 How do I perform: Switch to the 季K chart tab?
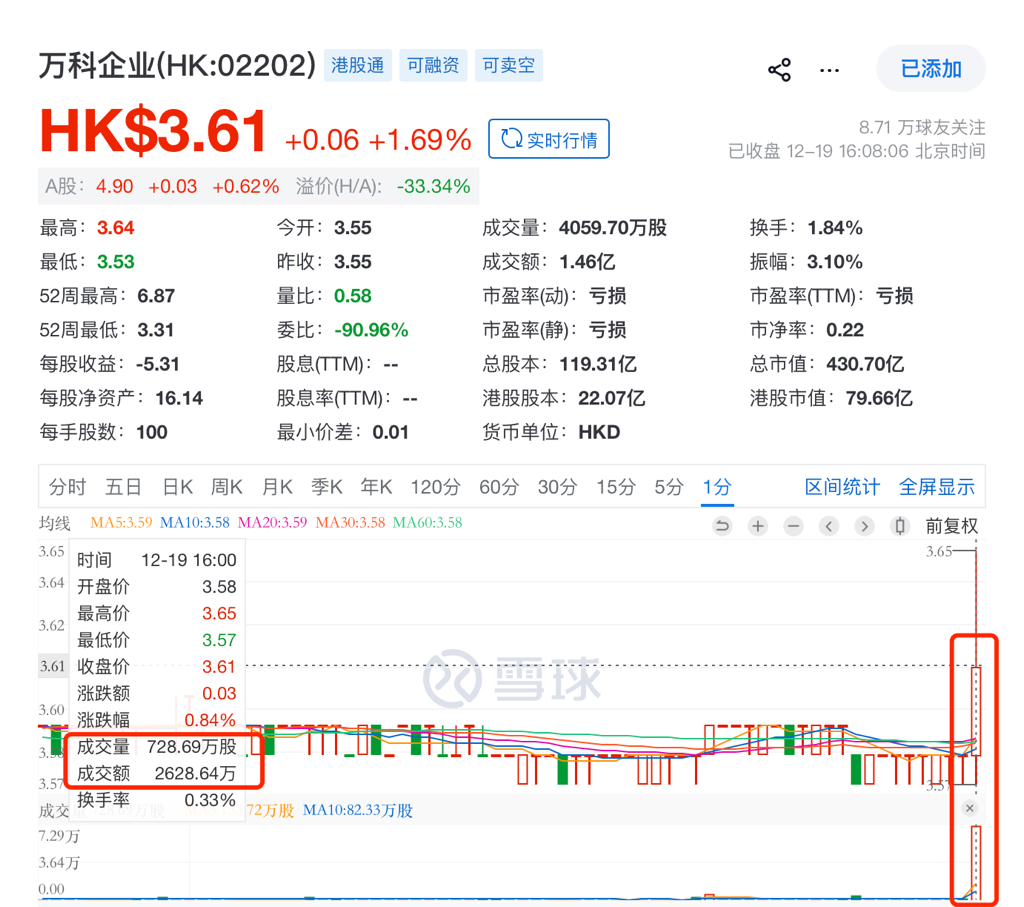coord(327,487)
